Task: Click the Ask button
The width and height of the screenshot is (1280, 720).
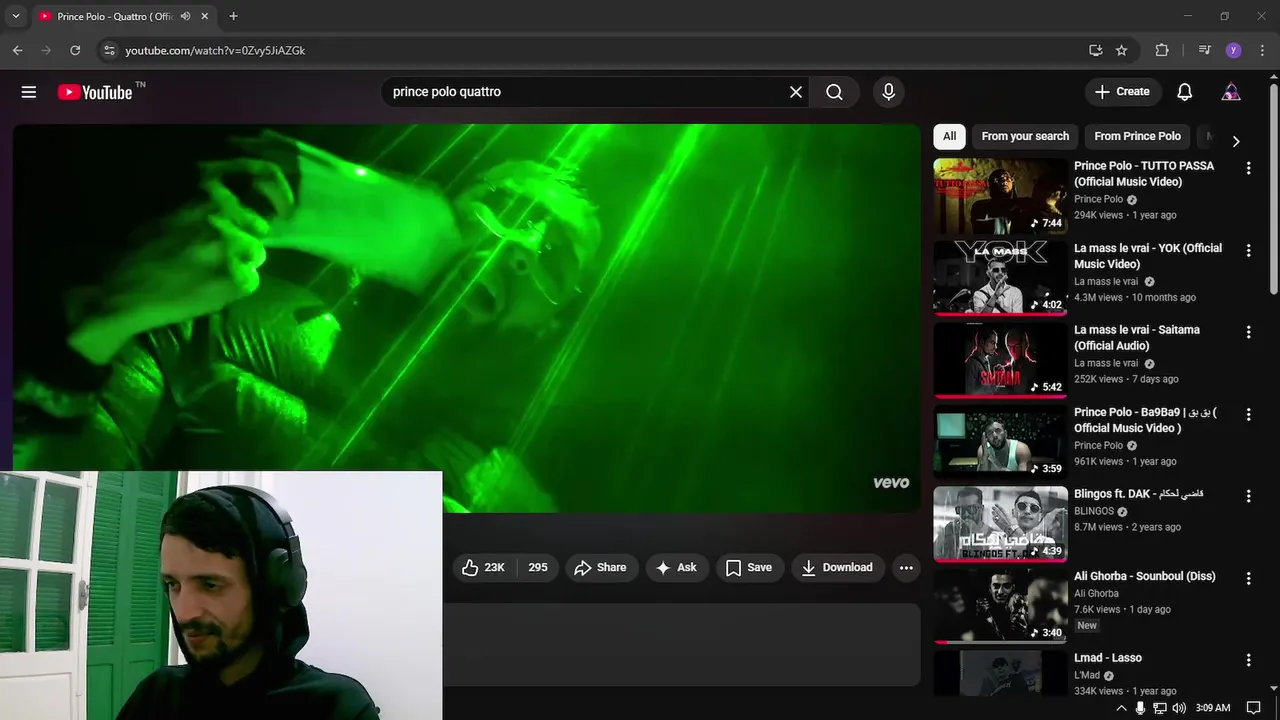Action: 676,567
